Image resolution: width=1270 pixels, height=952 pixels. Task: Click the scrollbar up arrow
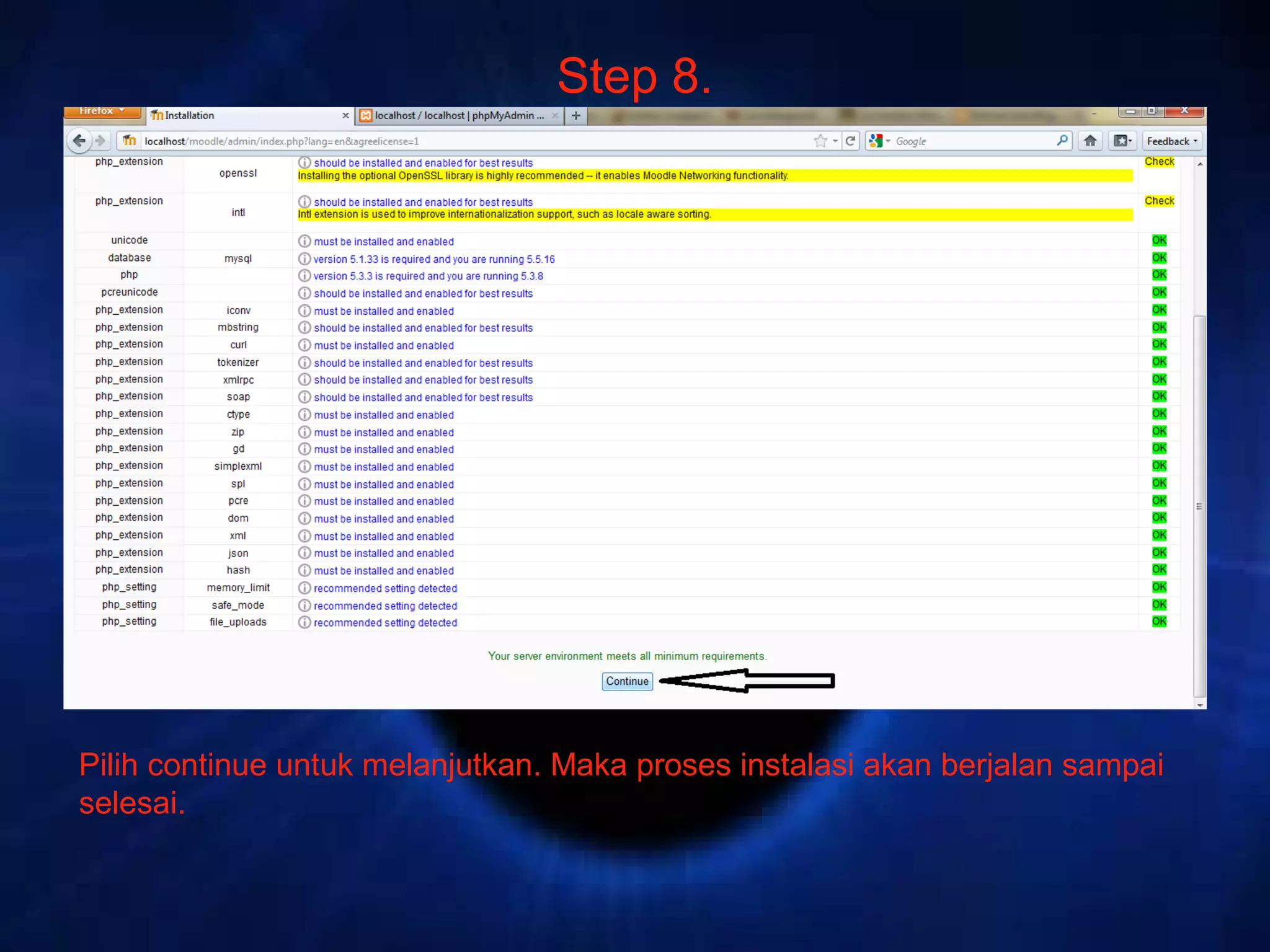coord(1200,164)
